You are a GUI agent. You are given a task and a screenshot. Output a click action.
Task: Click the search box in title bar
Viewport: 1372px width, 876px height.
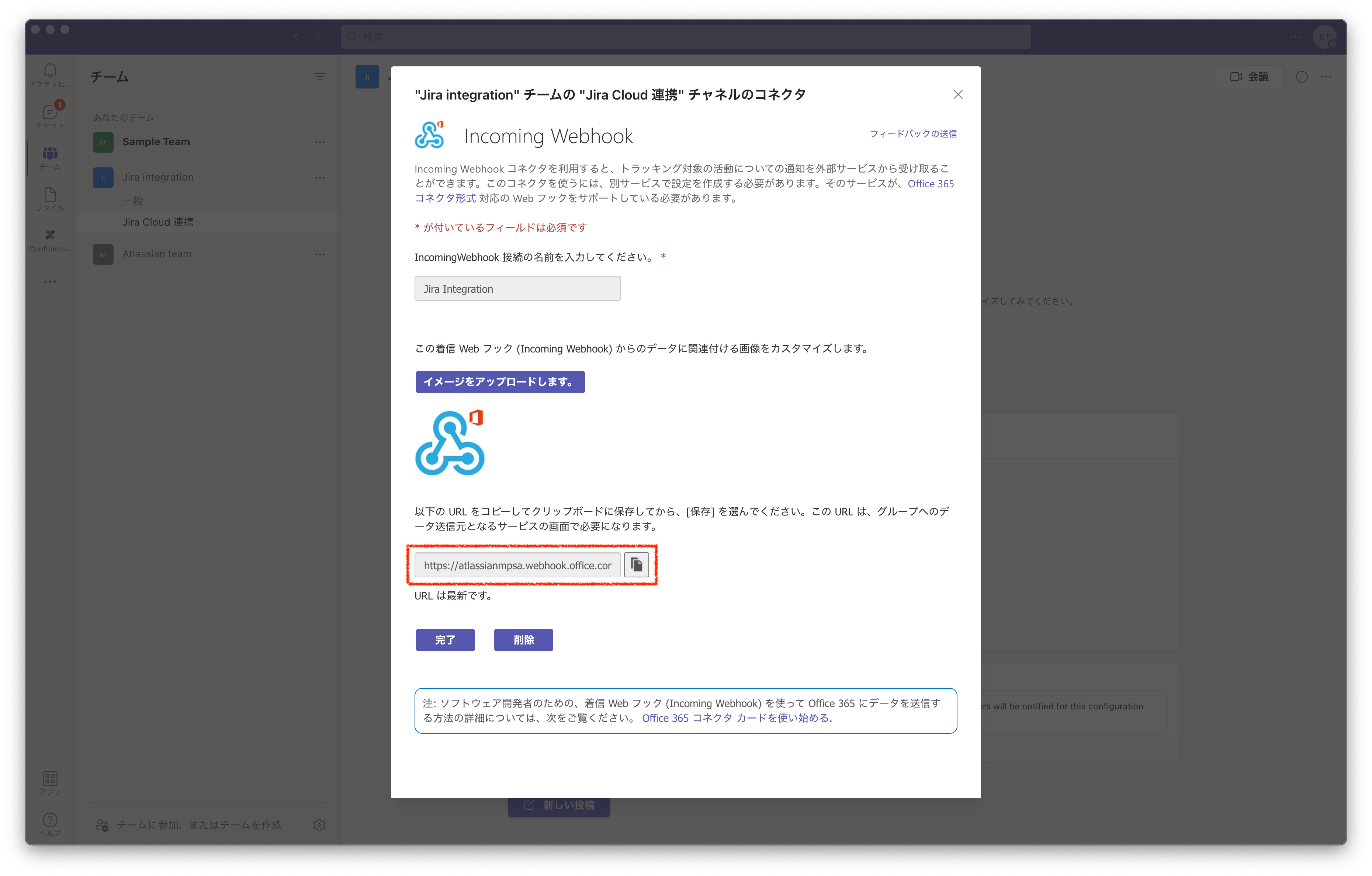[x=685, y=36]
